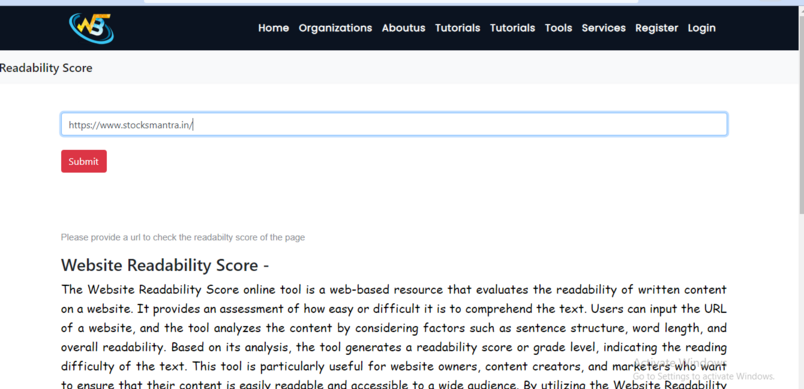Click the Register link
The image size is (804, 389).
click(656, 28)
